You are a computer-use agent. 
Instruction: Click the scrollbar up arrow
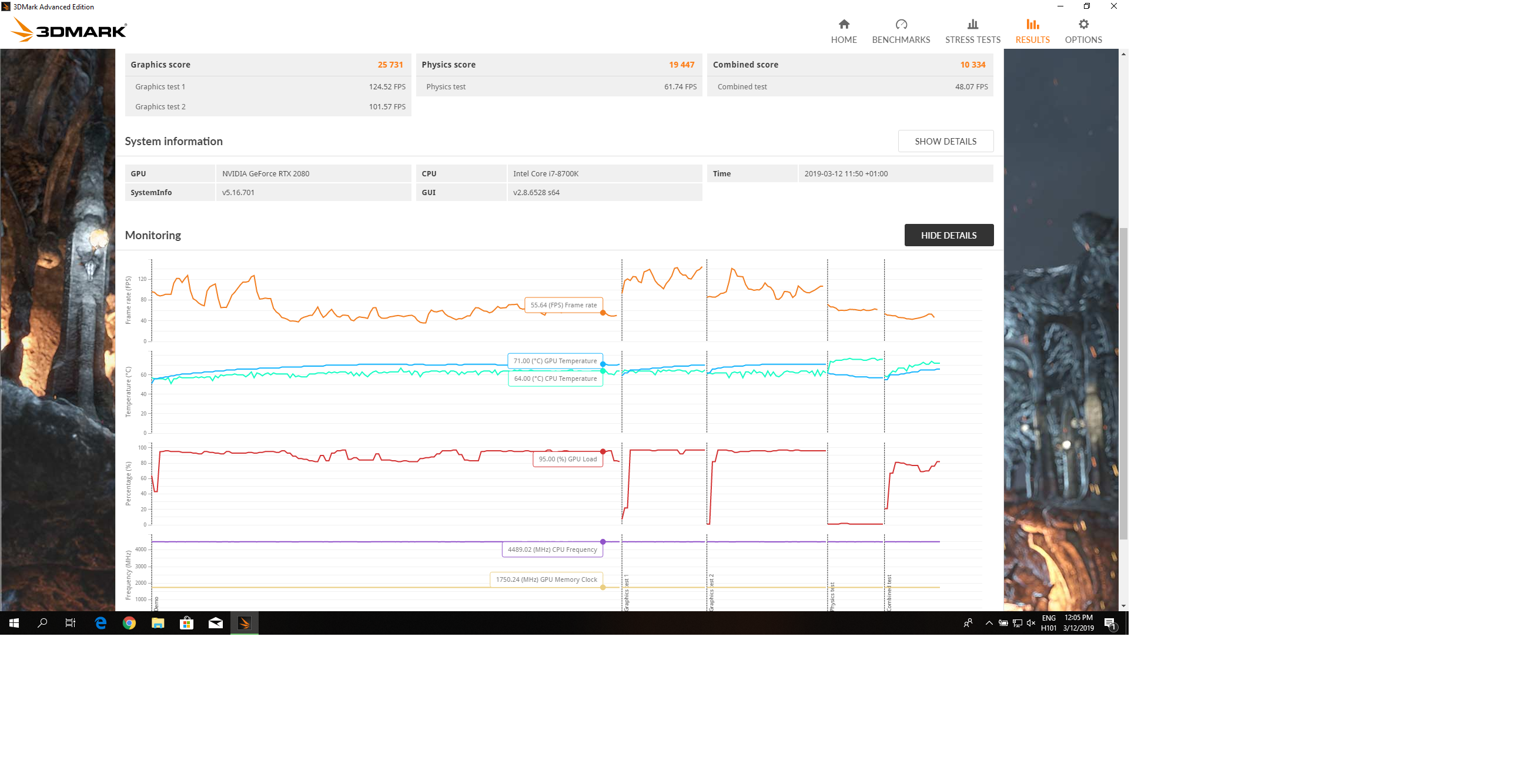tap(1123, 54)
